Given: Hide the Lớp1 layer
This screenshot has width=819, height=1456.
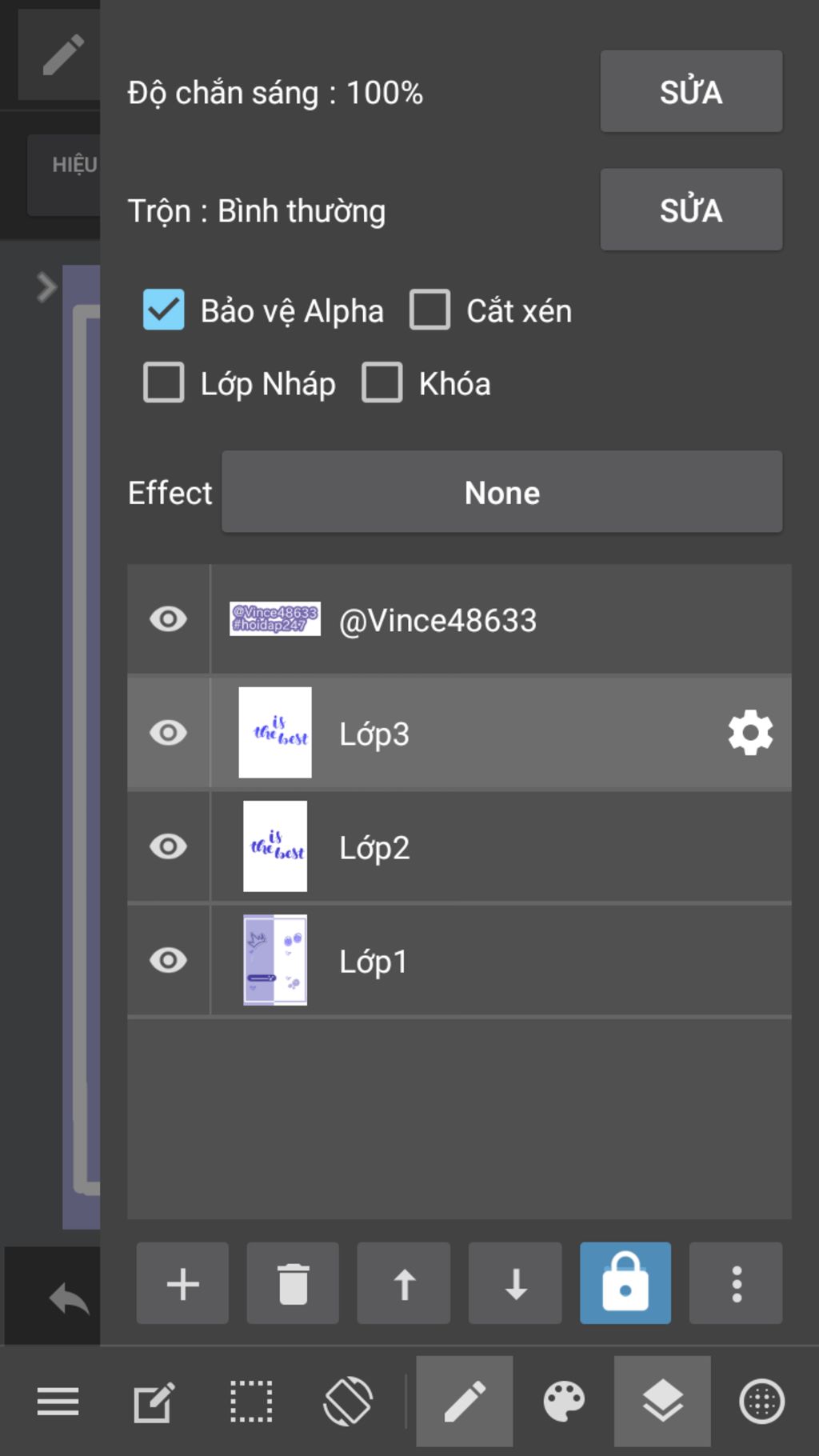Looking at the screenshot, I should point(168,960).
